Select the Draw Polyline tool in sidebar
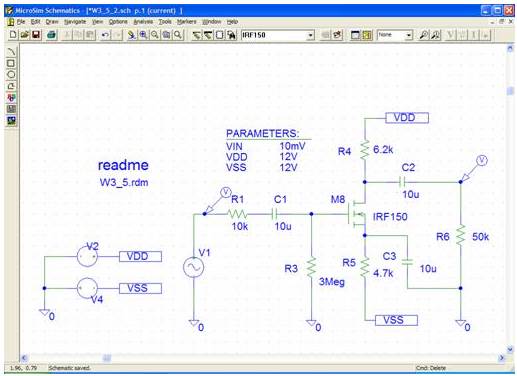The height and width of the screenshot is (376, 517). [11, 86]
